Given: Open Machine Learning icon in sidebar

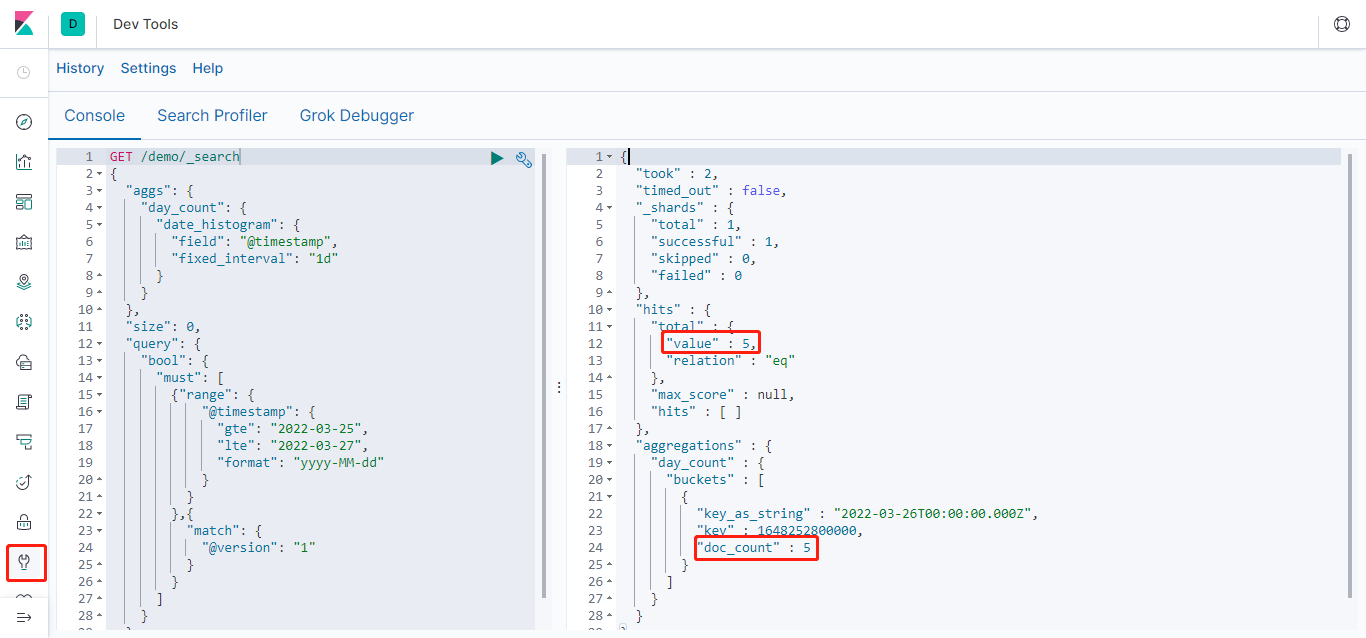Looking at the screenshot, I should point(24,322).
